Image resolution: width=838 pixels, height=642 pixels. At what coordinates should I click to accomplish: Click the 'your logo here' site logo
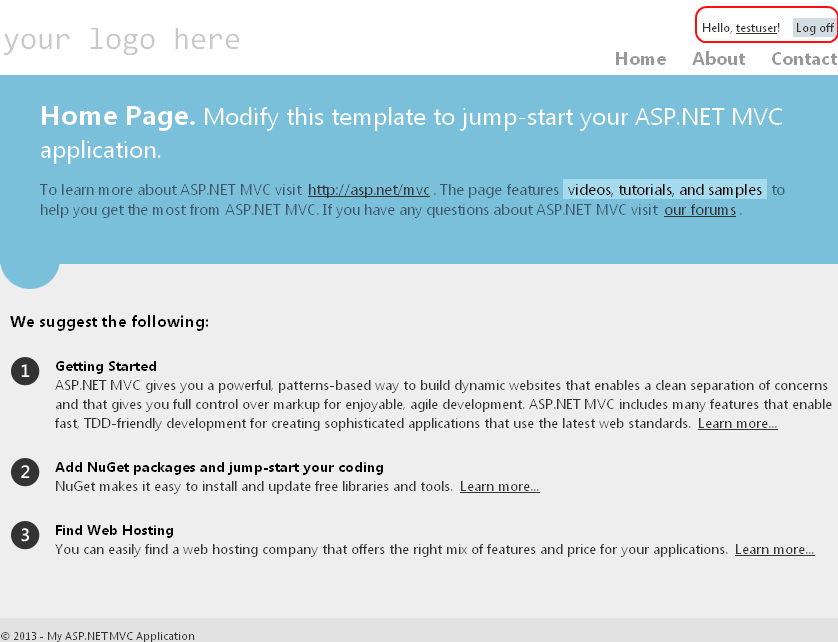pyautogui.click(x=121, y=40)
